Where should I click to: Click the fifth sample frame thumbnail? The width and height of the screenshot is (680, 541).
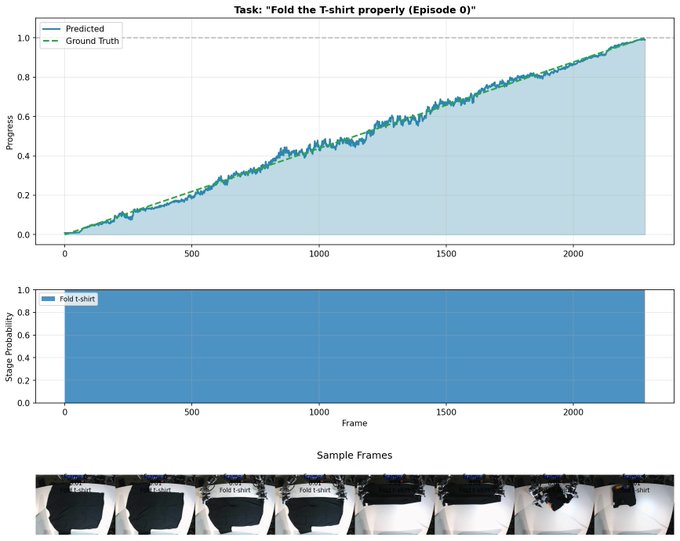(x=394, y=504)
